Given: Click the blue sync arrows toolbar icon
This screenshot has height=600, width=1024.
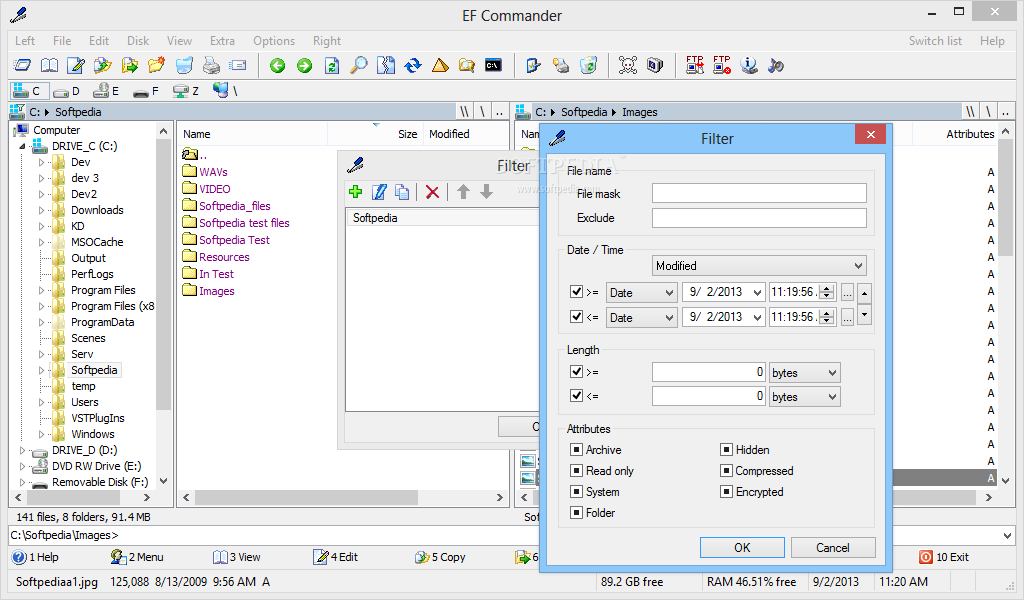Looking at the screenshot, I should pos(413,65).
